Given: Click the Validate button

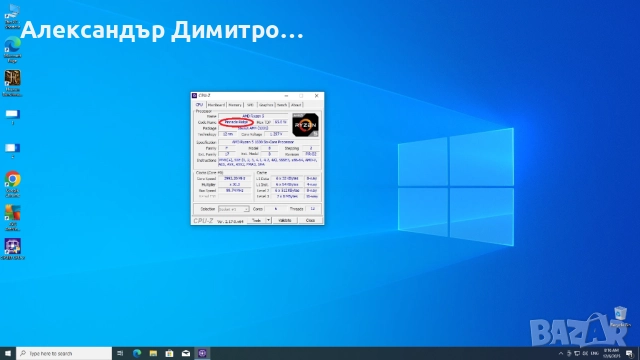Looking at the screenshot, I should coord(284,220).
